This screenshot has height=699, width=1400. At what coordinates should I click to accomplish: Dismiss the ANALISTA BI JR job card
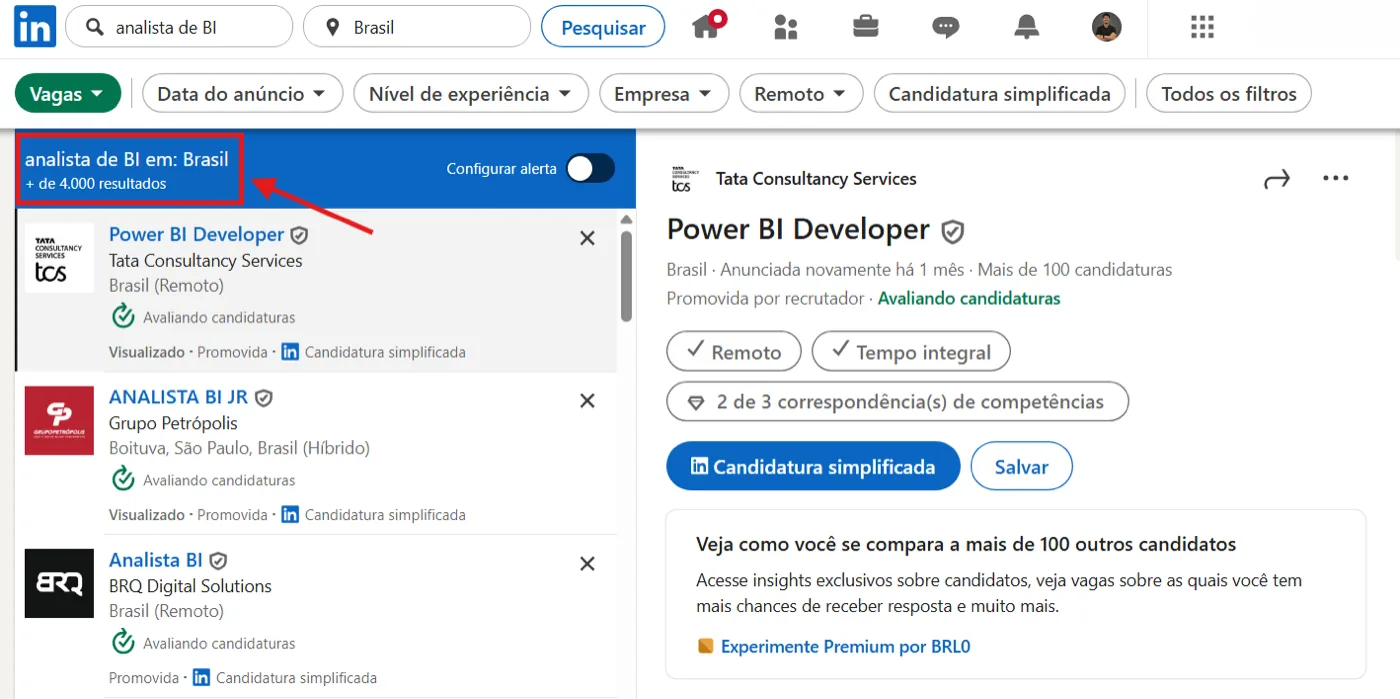tap(587, 401)
